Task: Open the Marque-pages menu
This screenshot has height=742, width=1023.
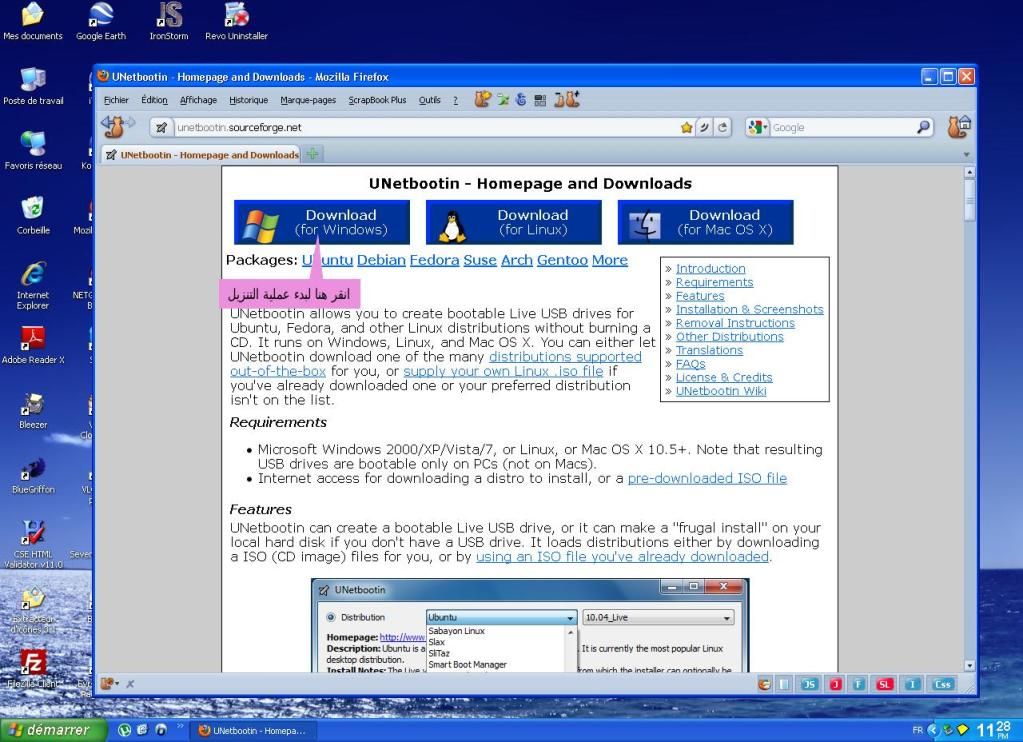Action: tap(308, 100)
